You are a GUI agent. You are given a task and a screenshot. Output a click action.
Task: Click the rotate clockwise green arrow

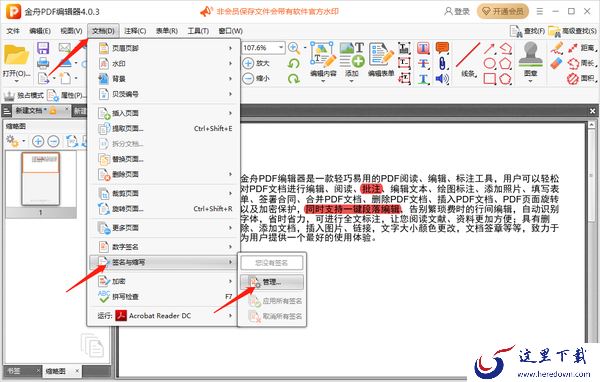293,79
